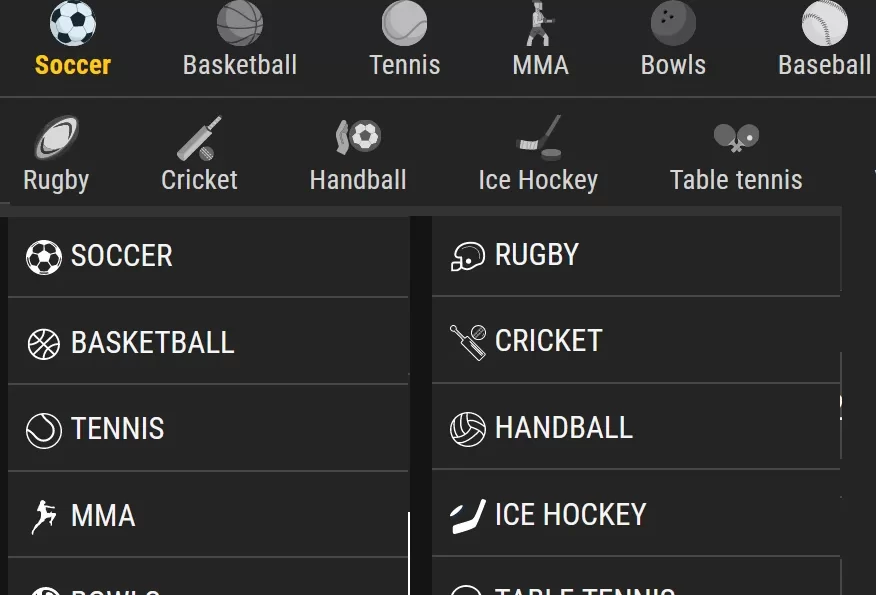Click the Baseball icon
Screen dimensions: 878x595
(824, 23)
